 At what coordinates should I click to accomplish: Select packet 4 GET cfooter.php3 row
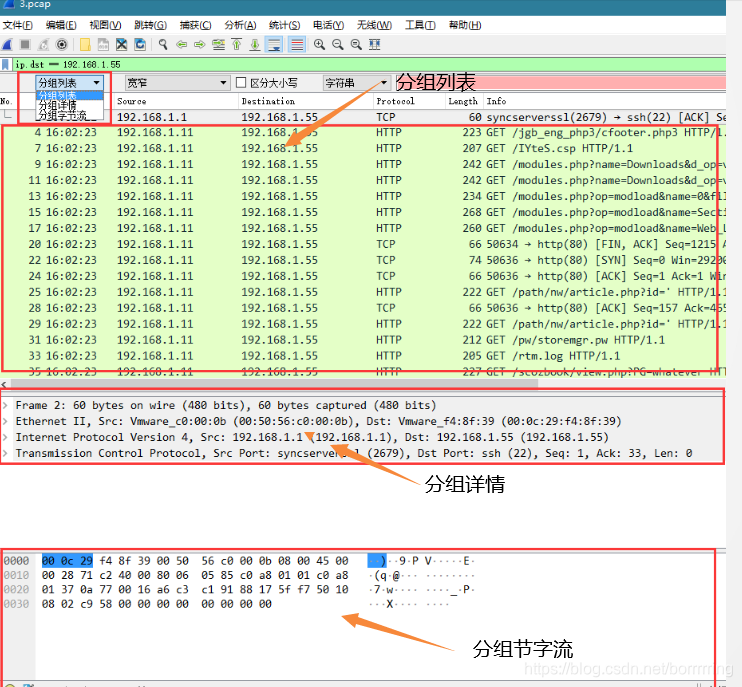click(x=363, y=132)
